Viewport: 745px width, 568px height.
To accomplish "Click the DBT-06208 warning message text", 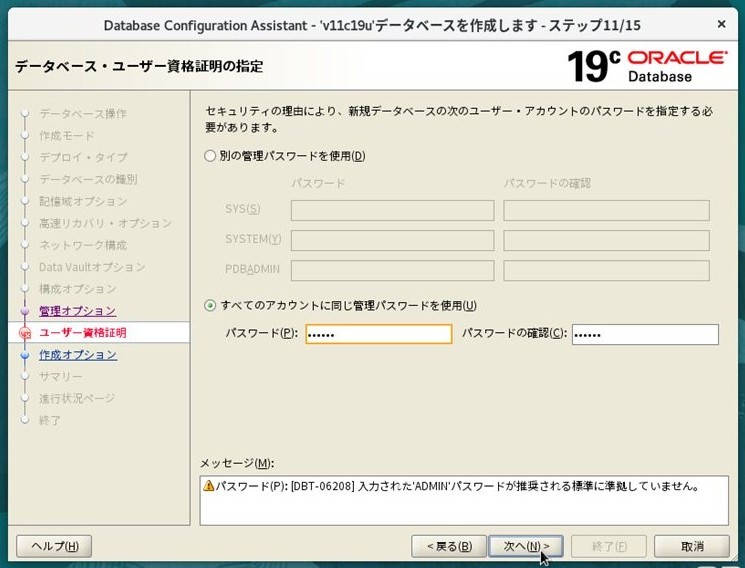I will [458, 486].
